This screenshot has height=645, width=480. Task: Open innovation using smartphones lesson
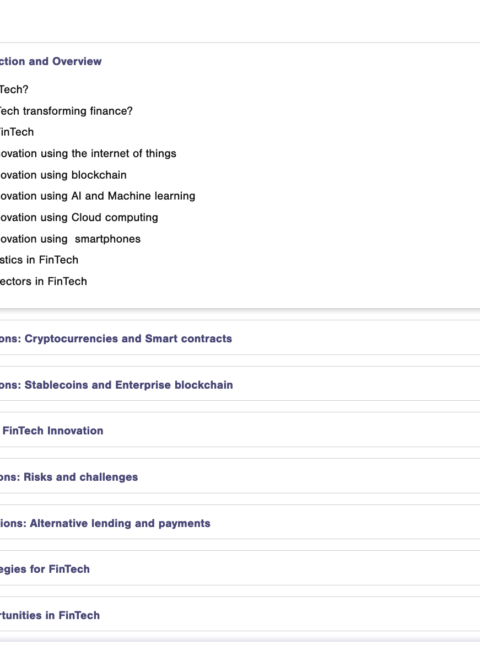point(70,239)
